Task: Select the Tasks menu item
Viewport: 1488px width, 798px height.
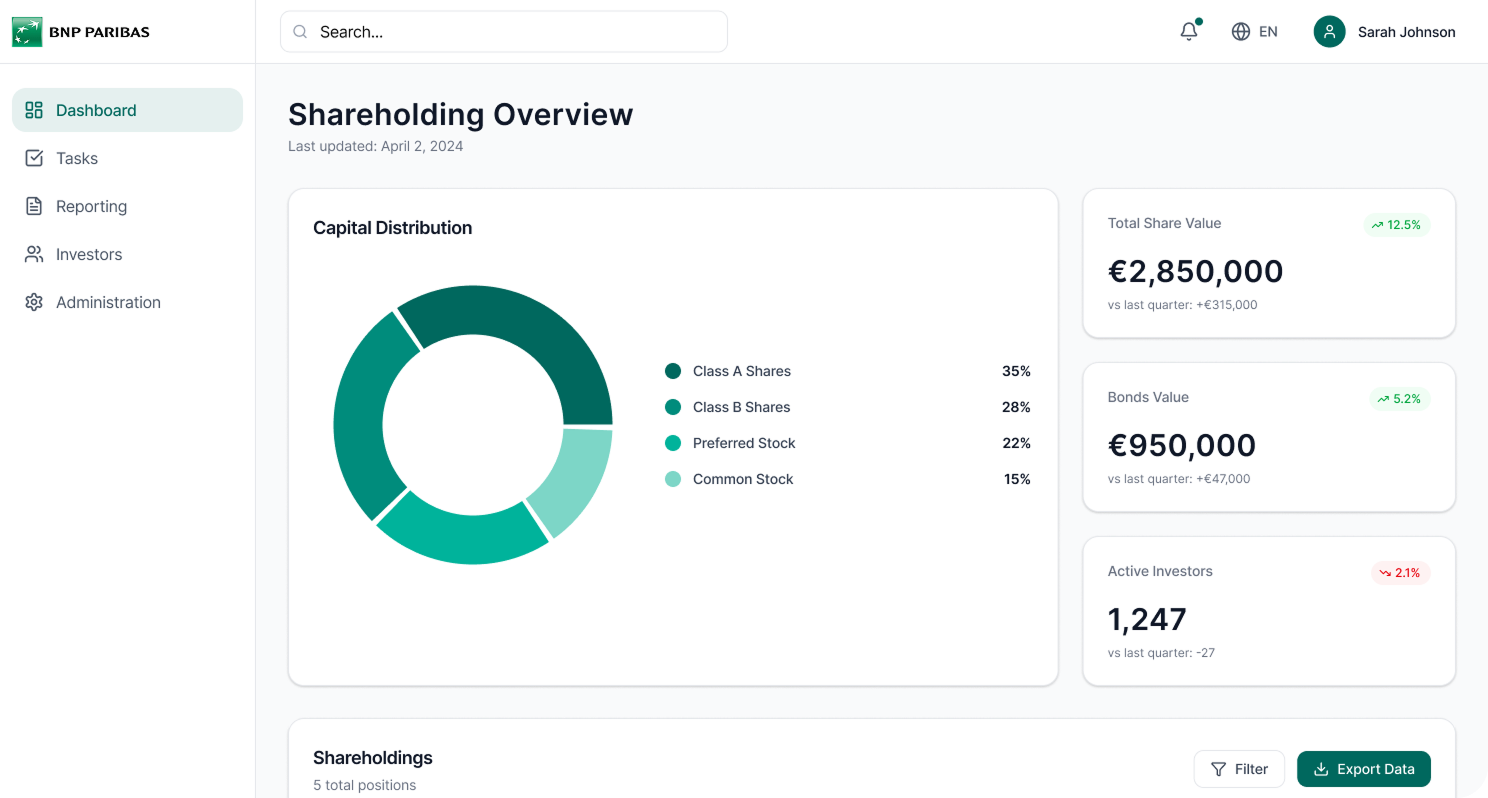Action: click(x=76, y=158)
